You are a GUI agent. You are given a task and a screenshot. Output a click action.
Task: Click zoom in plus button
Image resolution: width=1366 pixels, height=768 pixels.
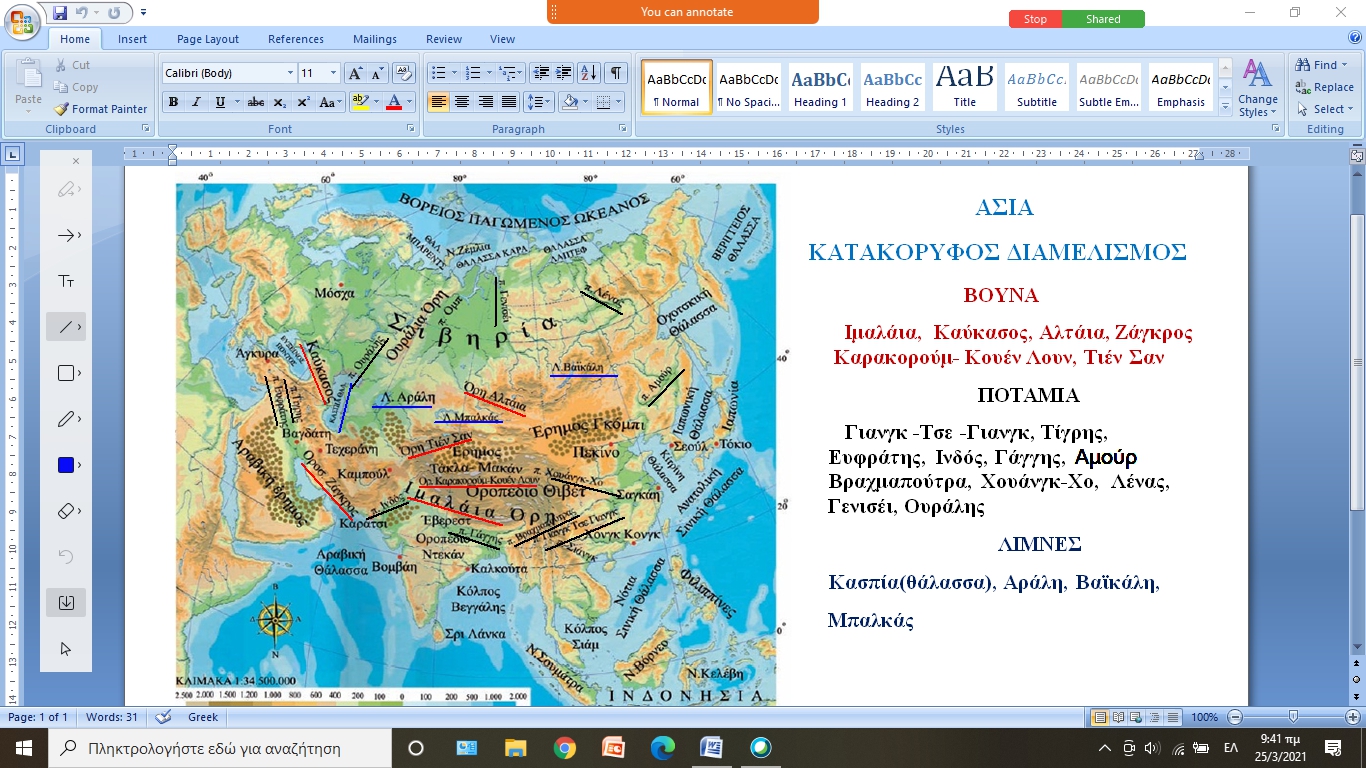(x=1353, y=717)
